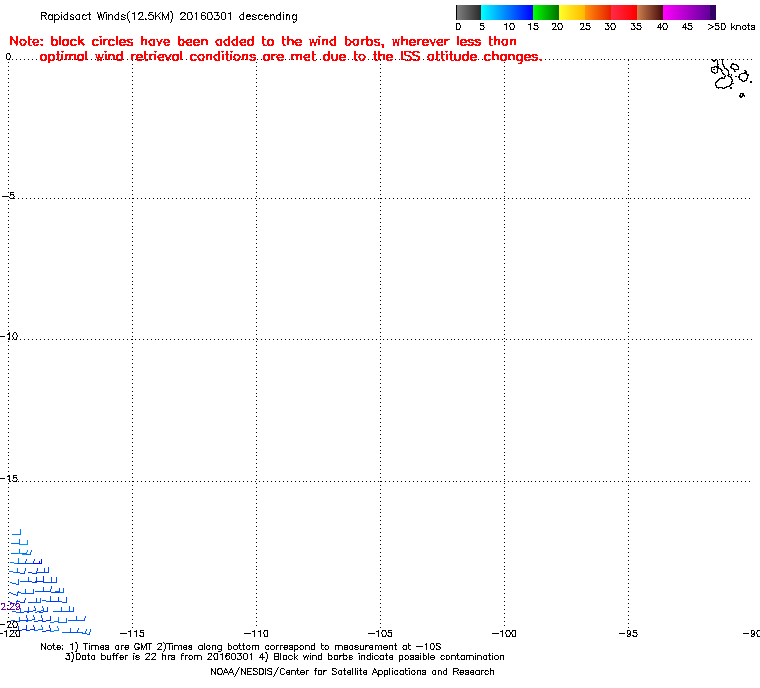
Task: Click the red note about black circles
Action: tap(275, 49)
